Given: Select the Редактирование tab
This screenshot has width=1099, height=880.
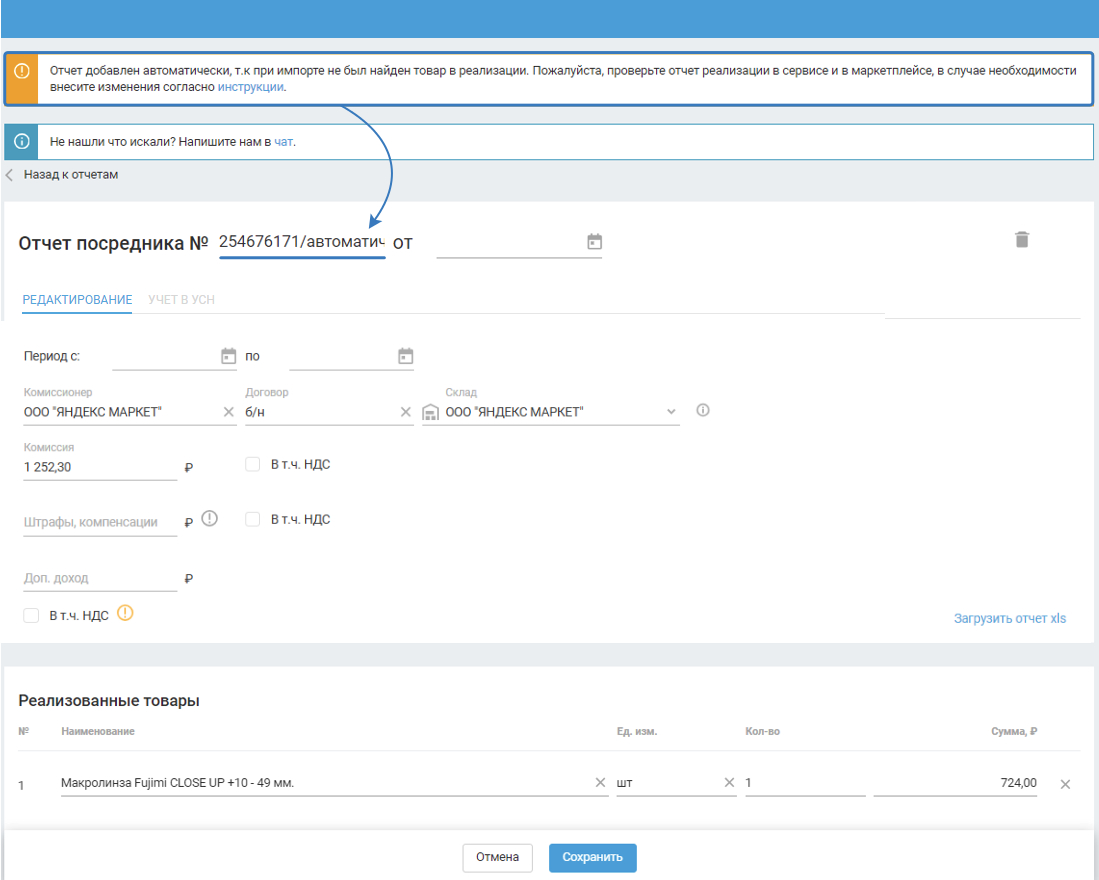Looking at the screenshot, I should [x=77, y=300].
